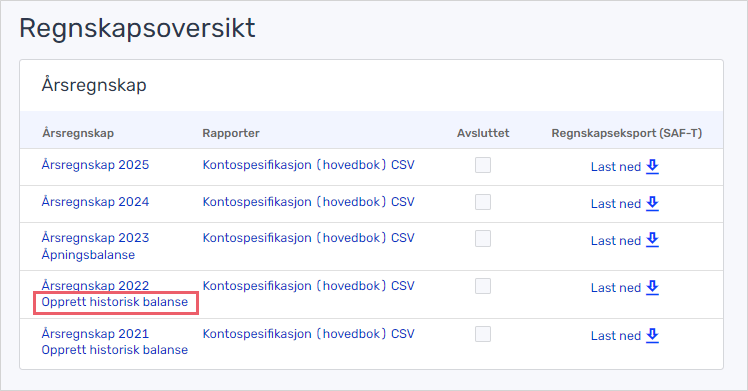Tick Avsluttet checkbox for 2024
The height and width of the screenshot is (391, 748).
coord(483,202)
